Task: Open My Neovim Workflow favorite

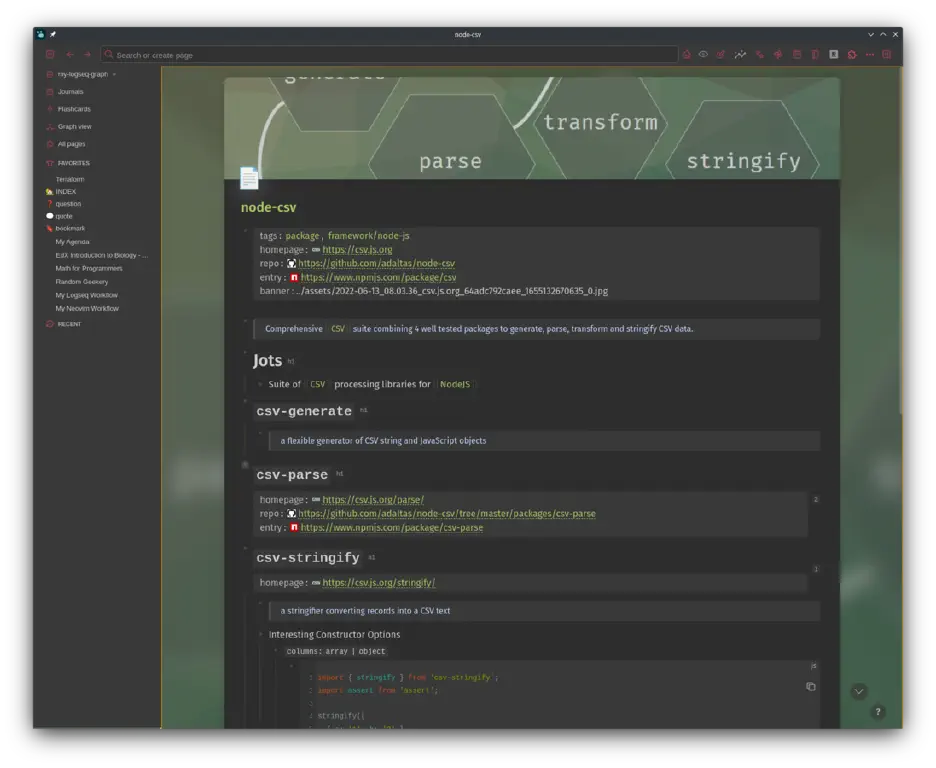Action: 87,309
